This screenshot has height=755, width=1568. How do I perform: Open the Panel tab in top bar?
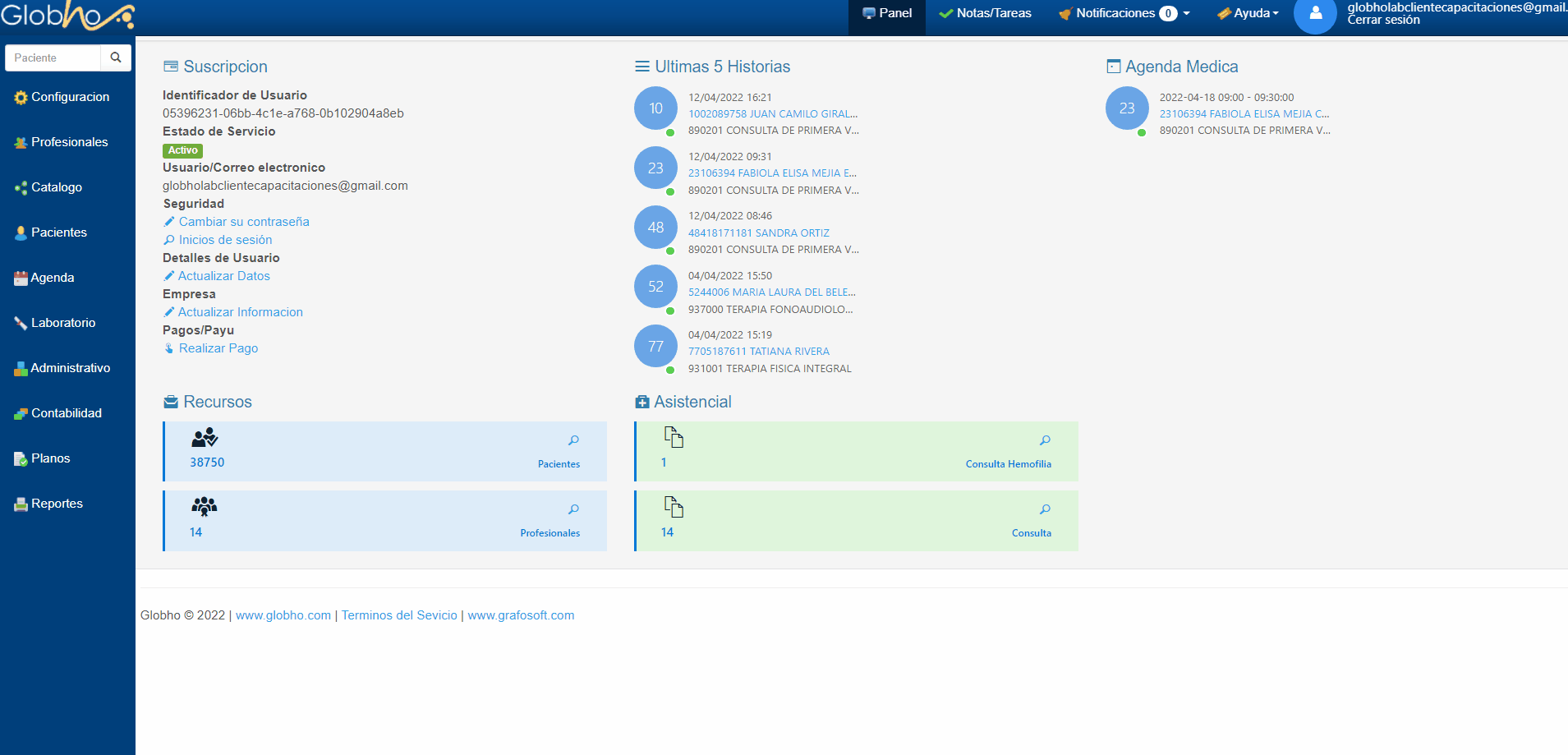[x=887, y=14]
